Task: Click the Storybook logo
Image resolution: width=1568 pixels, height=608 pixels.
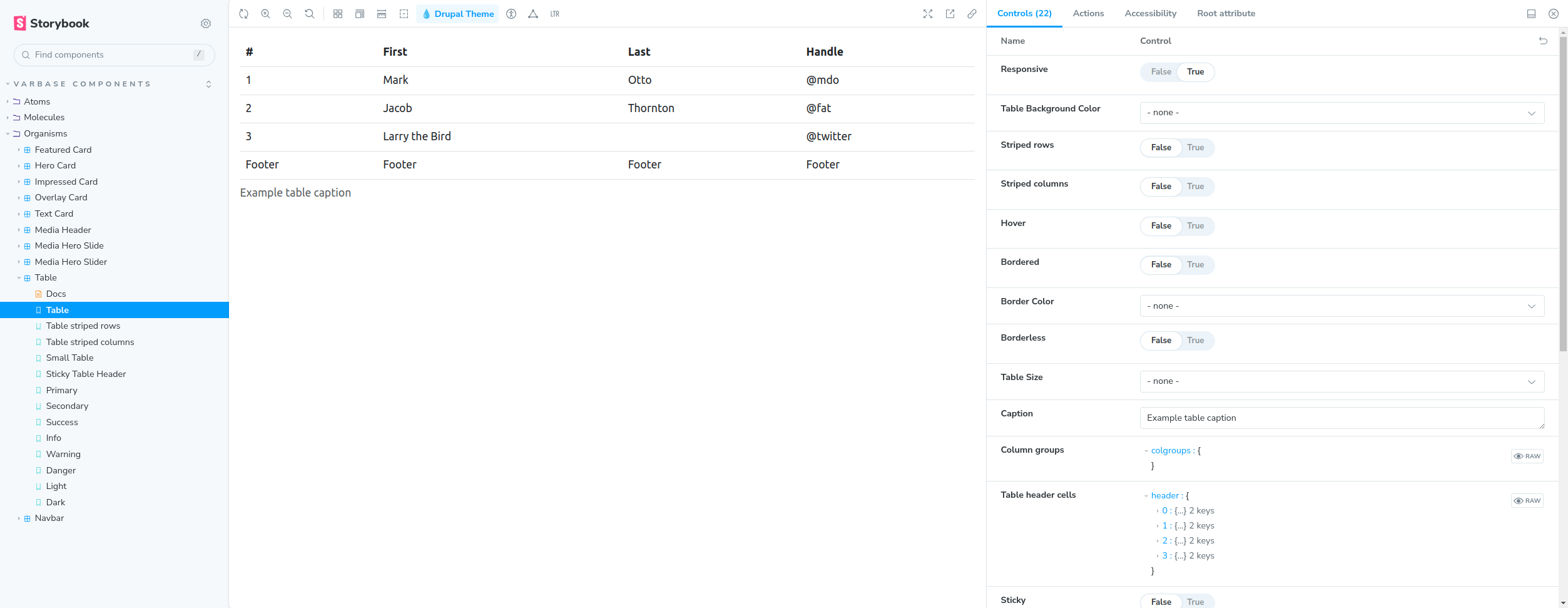Action: (52, 23)
